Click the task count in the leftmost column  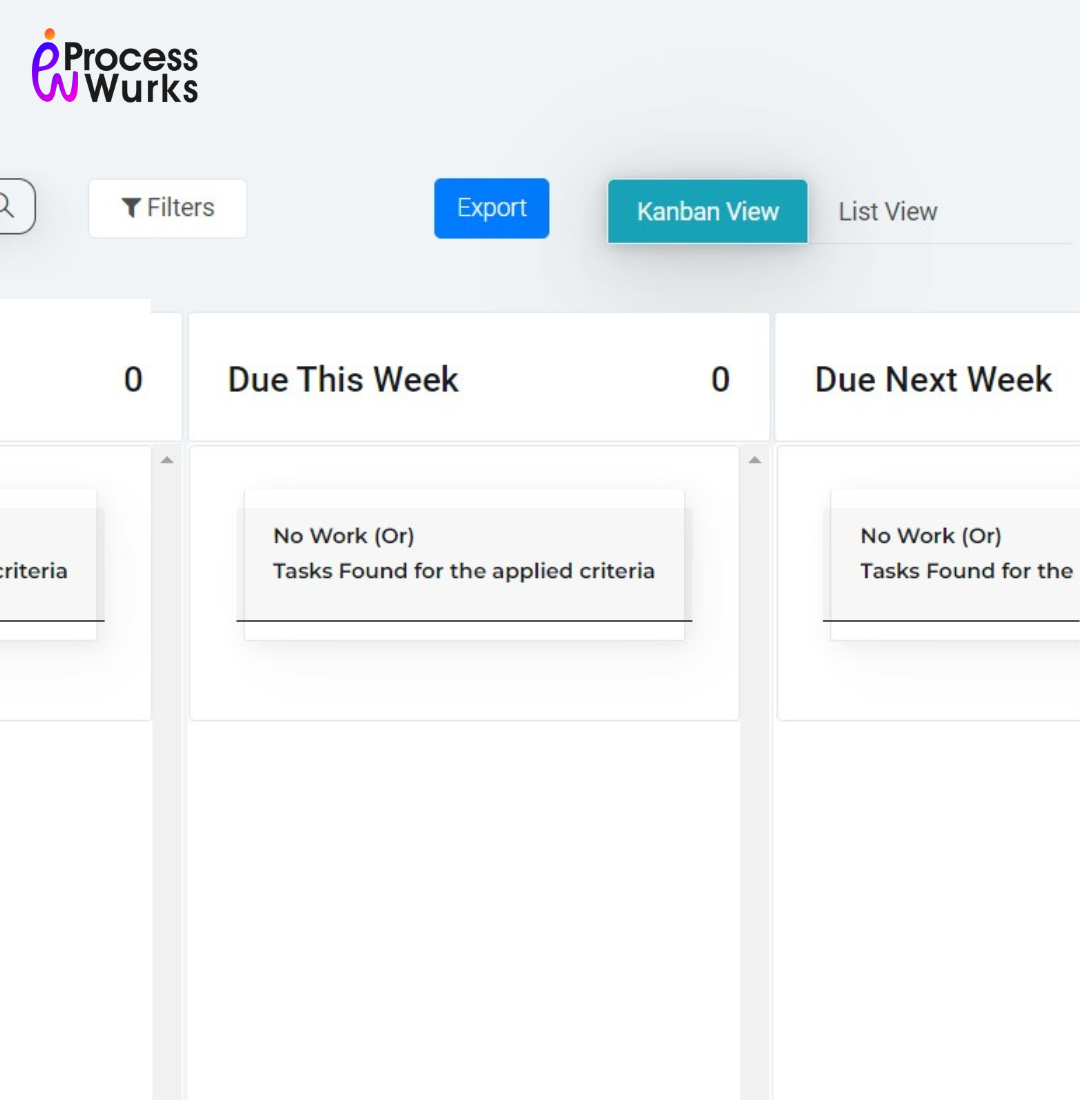tap(133, 379)
